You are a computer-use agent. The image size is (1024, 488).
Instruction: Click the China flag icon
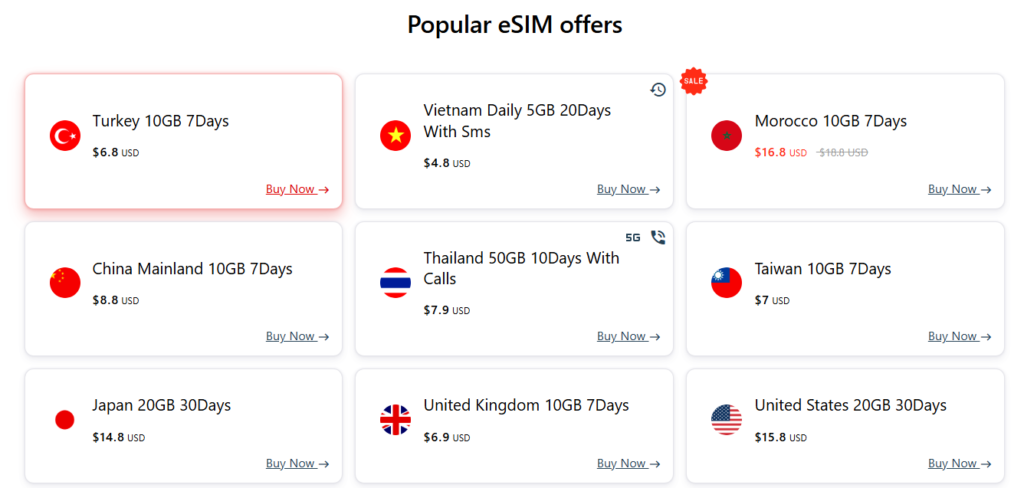tap(65, 283)
